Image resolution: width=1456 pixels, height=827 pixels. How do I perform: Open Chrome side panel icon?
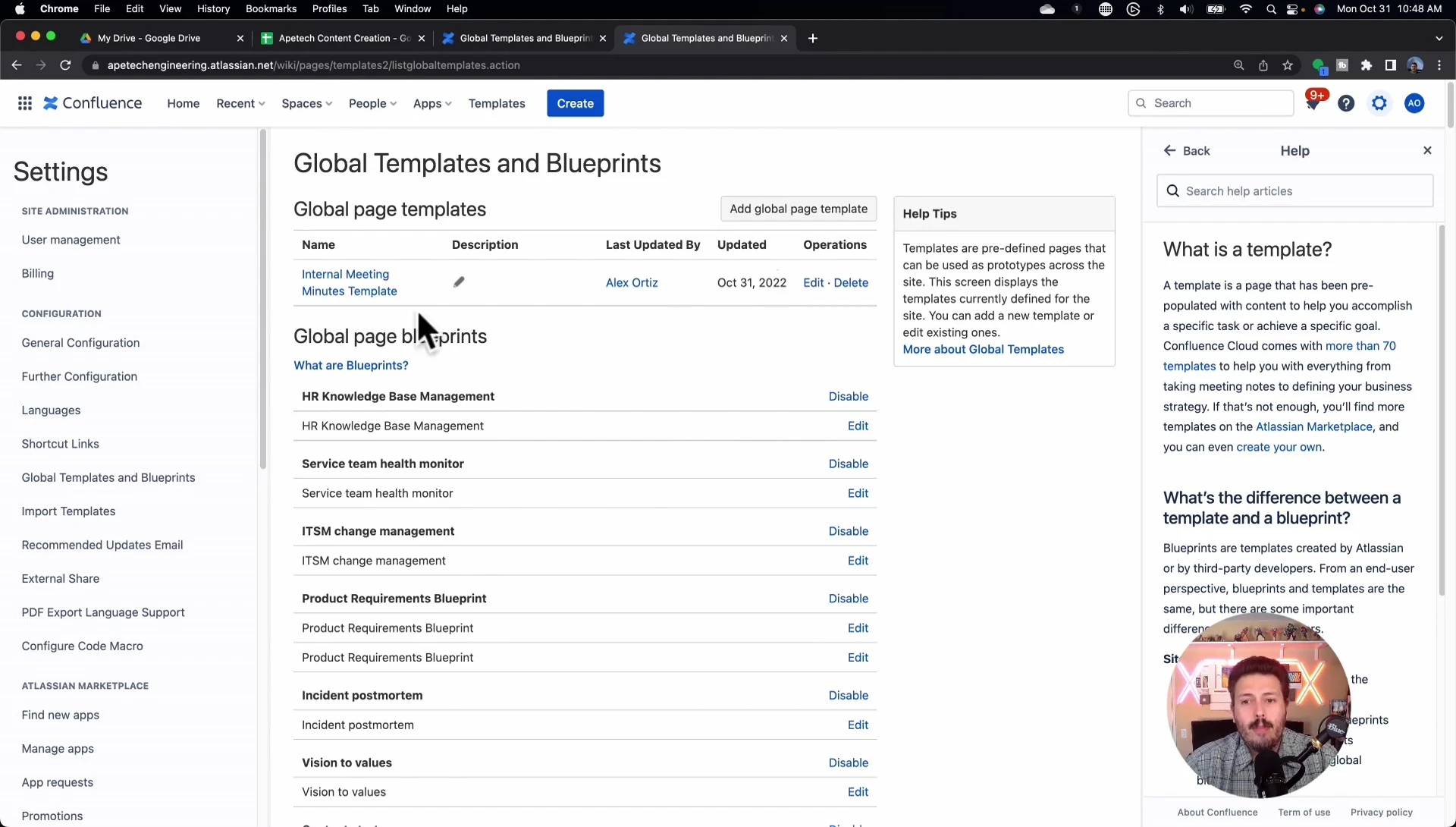click(x=1391, y=65)
